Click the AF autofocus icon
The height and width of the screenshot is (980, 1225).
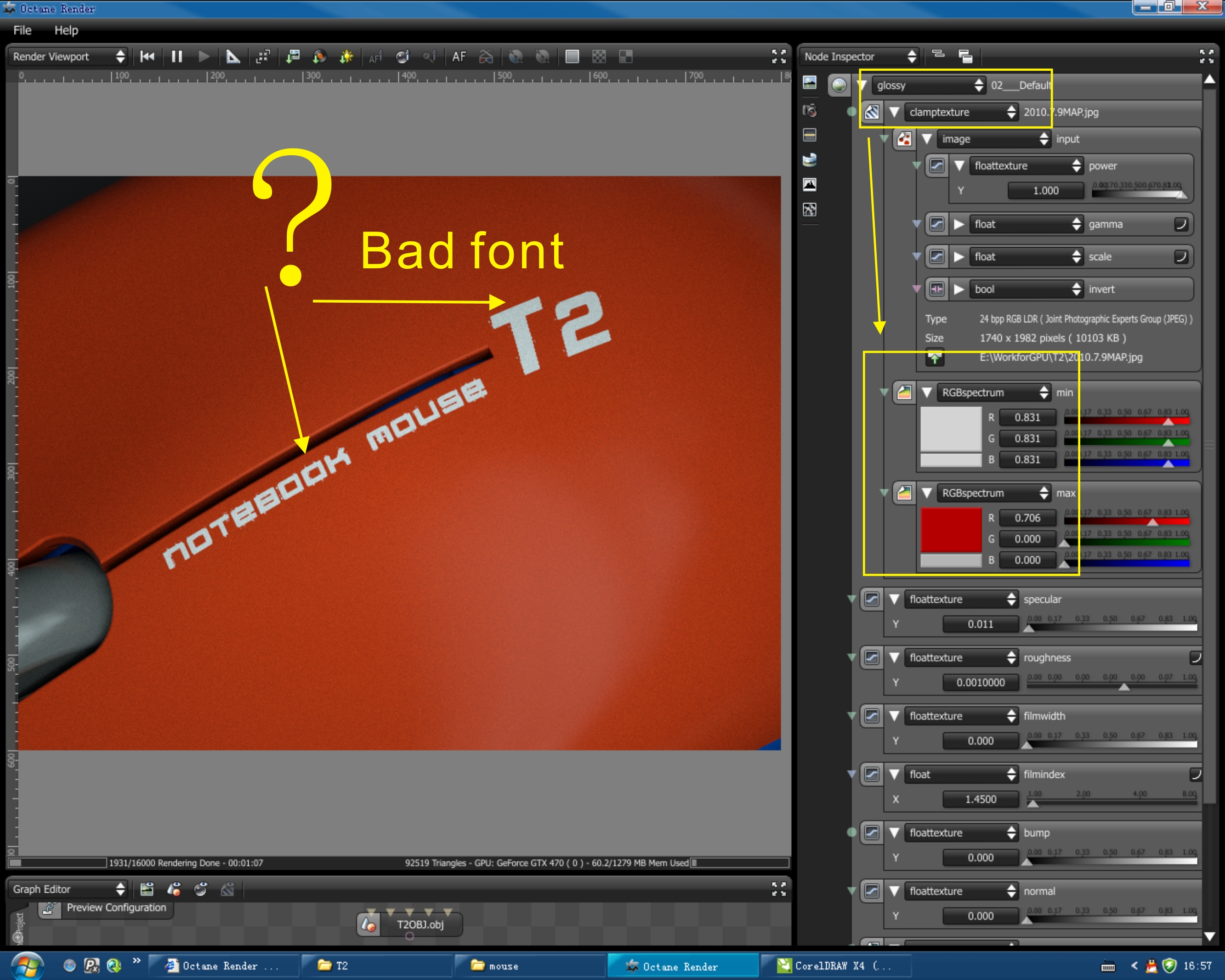(x=459, y=57)
